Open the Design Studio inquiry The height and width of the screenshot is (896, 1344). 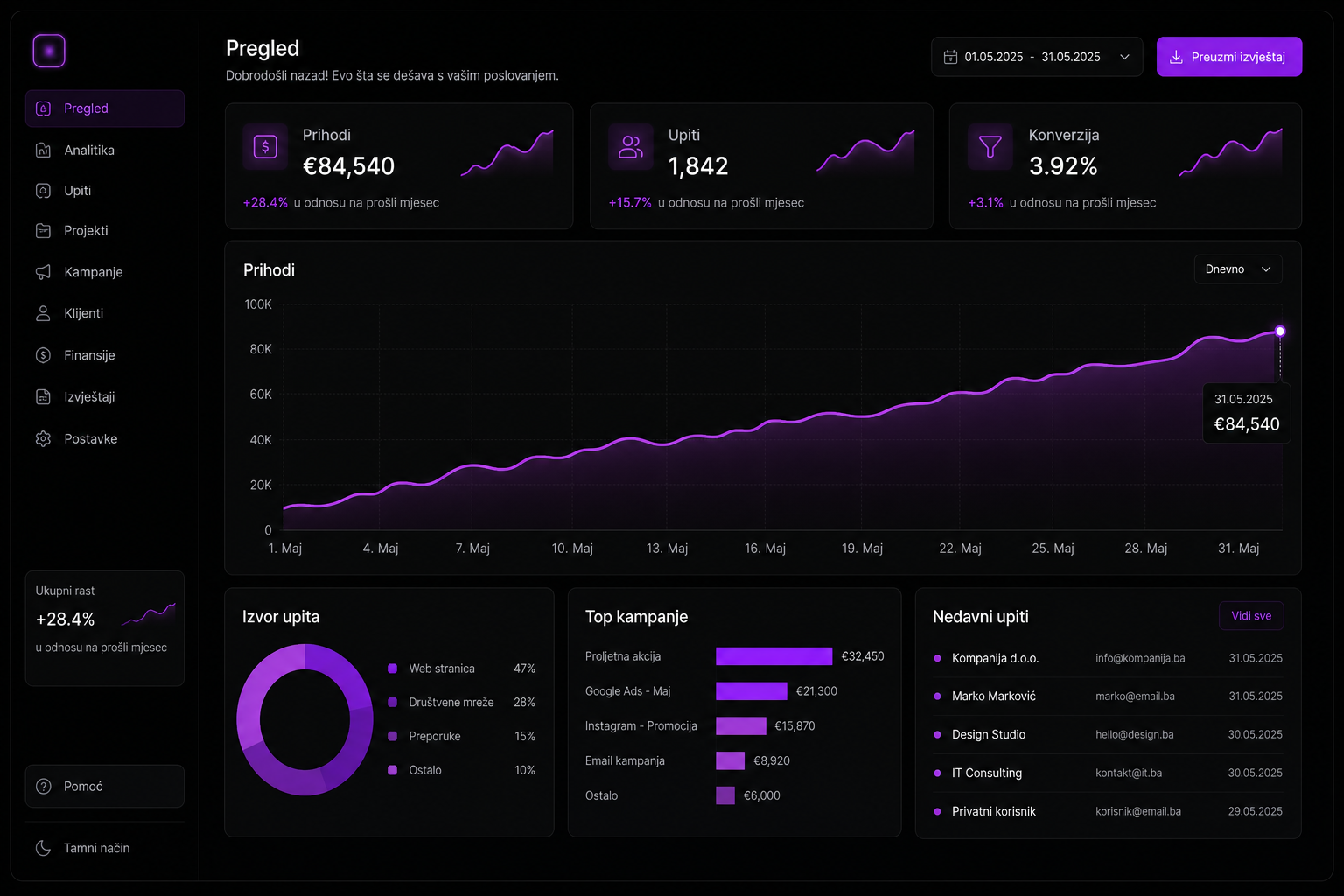coord(1108,735)
